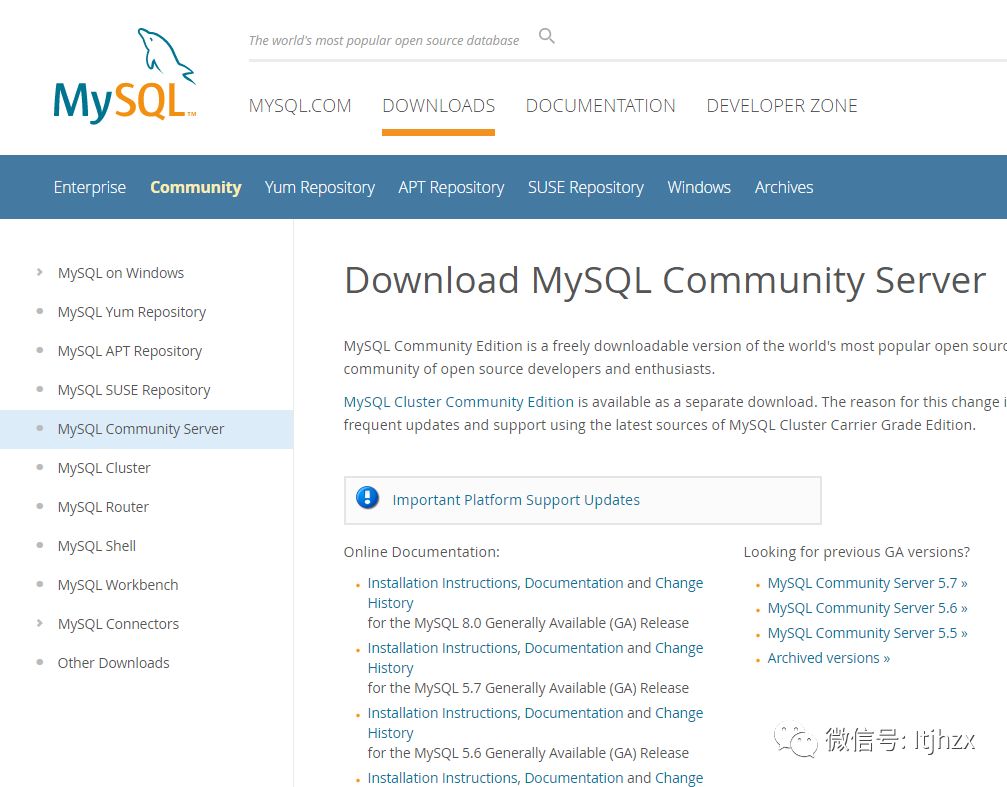This screenshot has width=1007, height=787.
Task: Open Archives in blue menu
Action: coord(784,187)
